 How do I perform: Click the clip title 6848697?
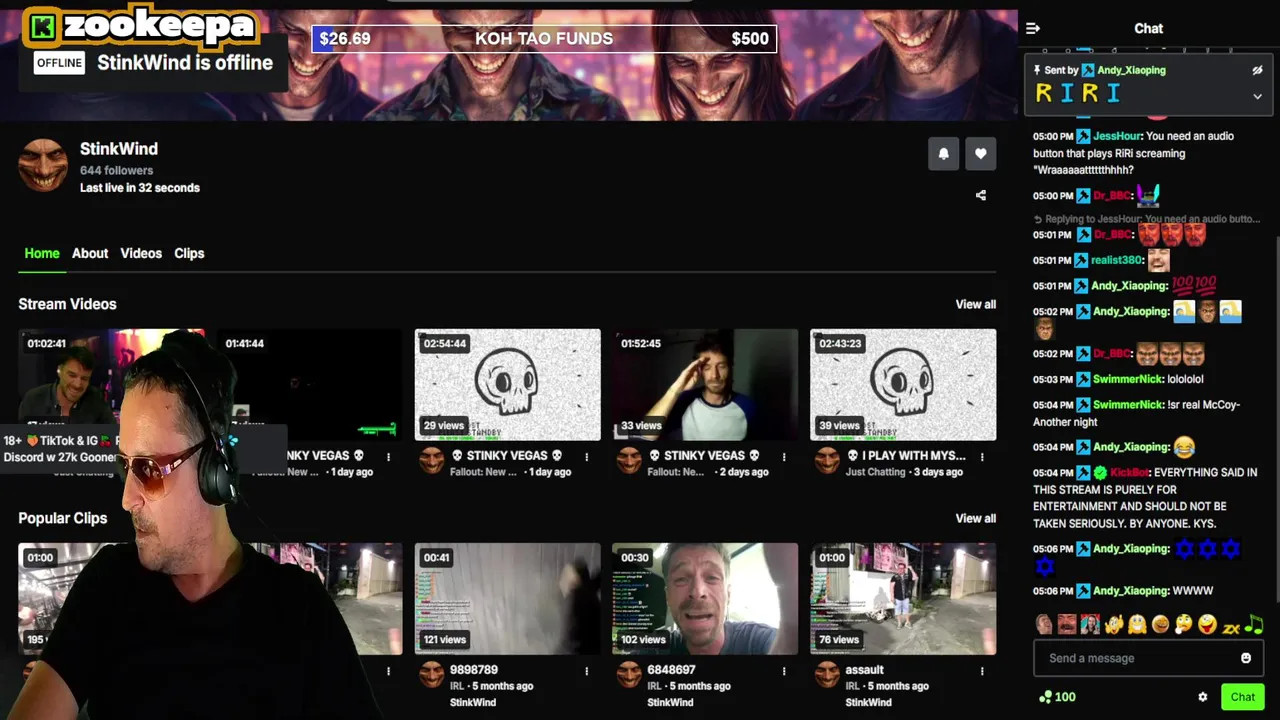pos(671,670)
